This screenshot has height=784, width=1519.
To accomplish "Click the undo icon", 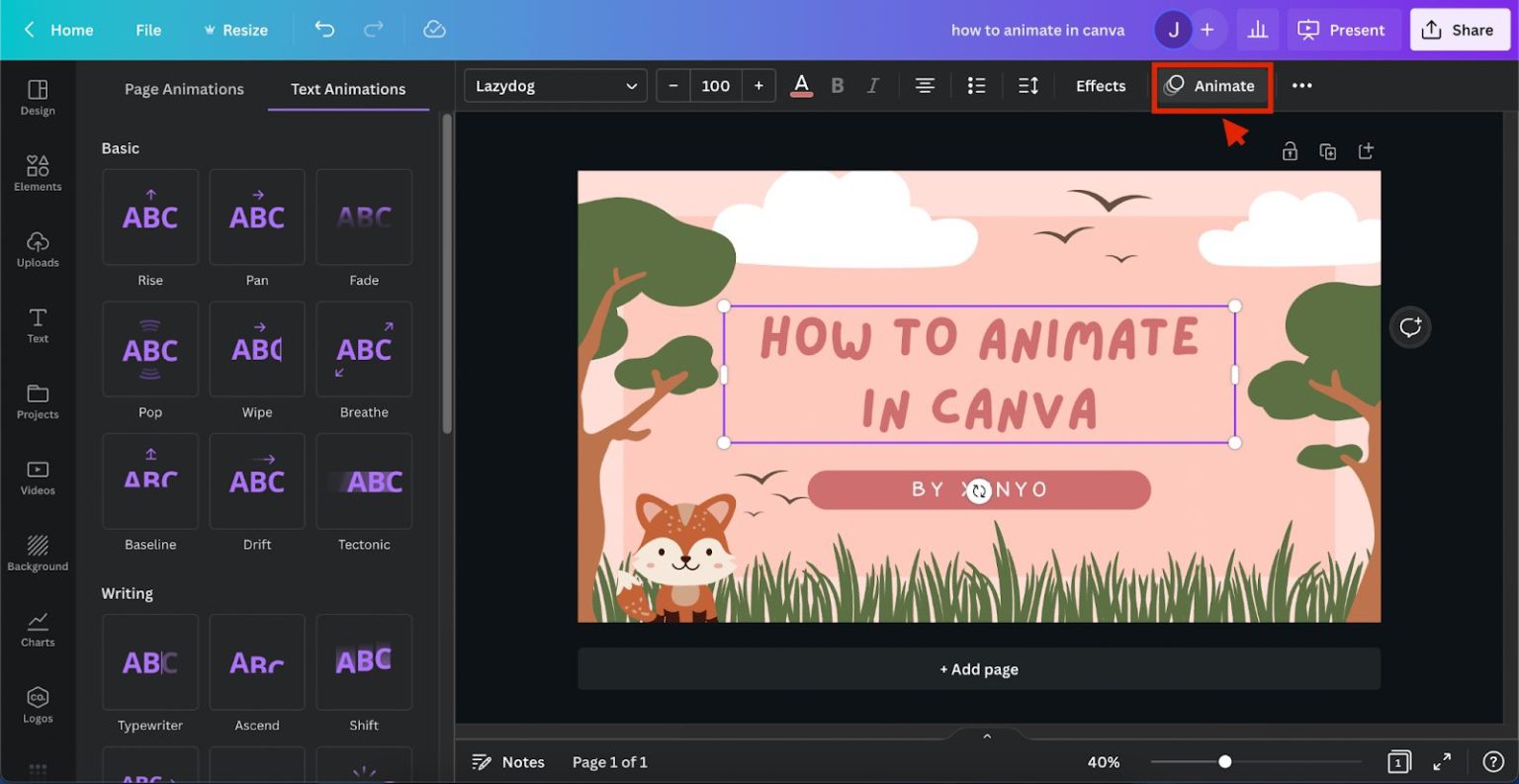I will [x=323, y=30].
